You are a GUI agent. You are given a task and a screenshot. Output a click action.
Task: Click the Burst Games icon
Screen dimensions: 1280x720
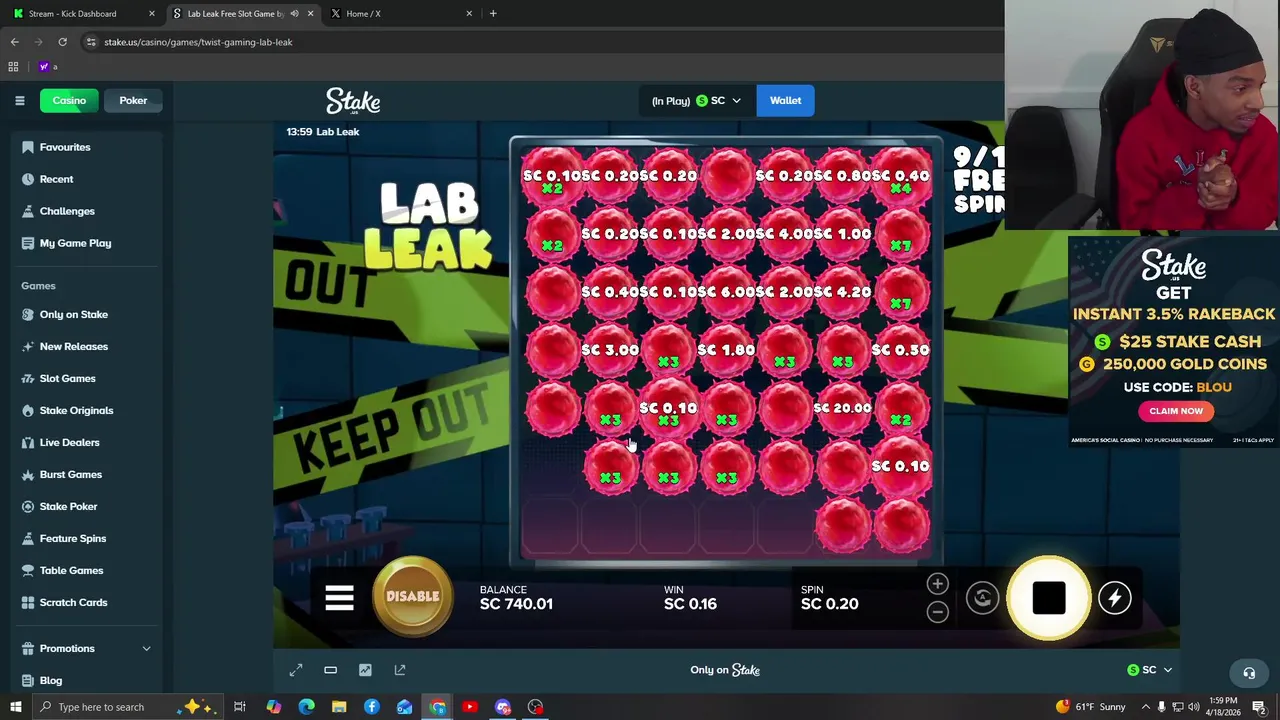click(28, 474)
